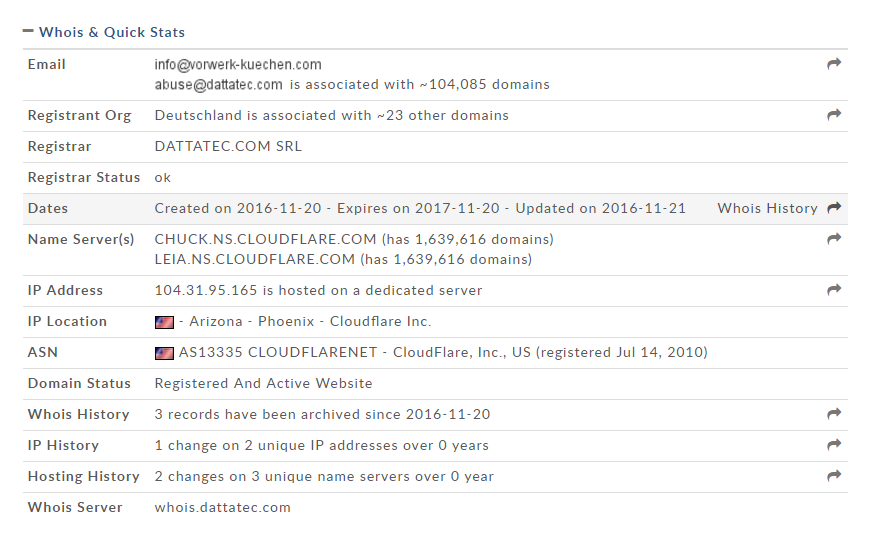Click the arrow icon for Registrant Org
This screenshot has width=874, height=543.
coord(834,115)
